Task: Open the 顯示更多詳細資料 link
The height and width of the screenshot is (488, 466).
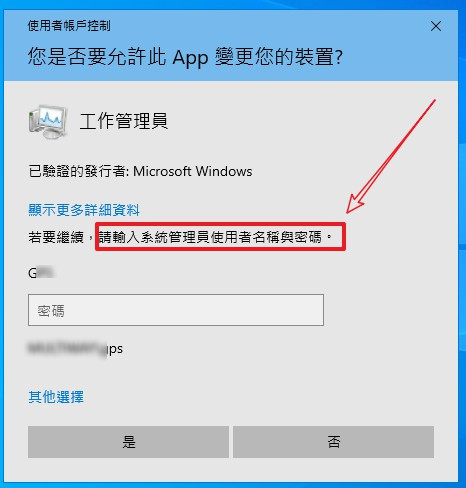Action: tap(84, 210)
